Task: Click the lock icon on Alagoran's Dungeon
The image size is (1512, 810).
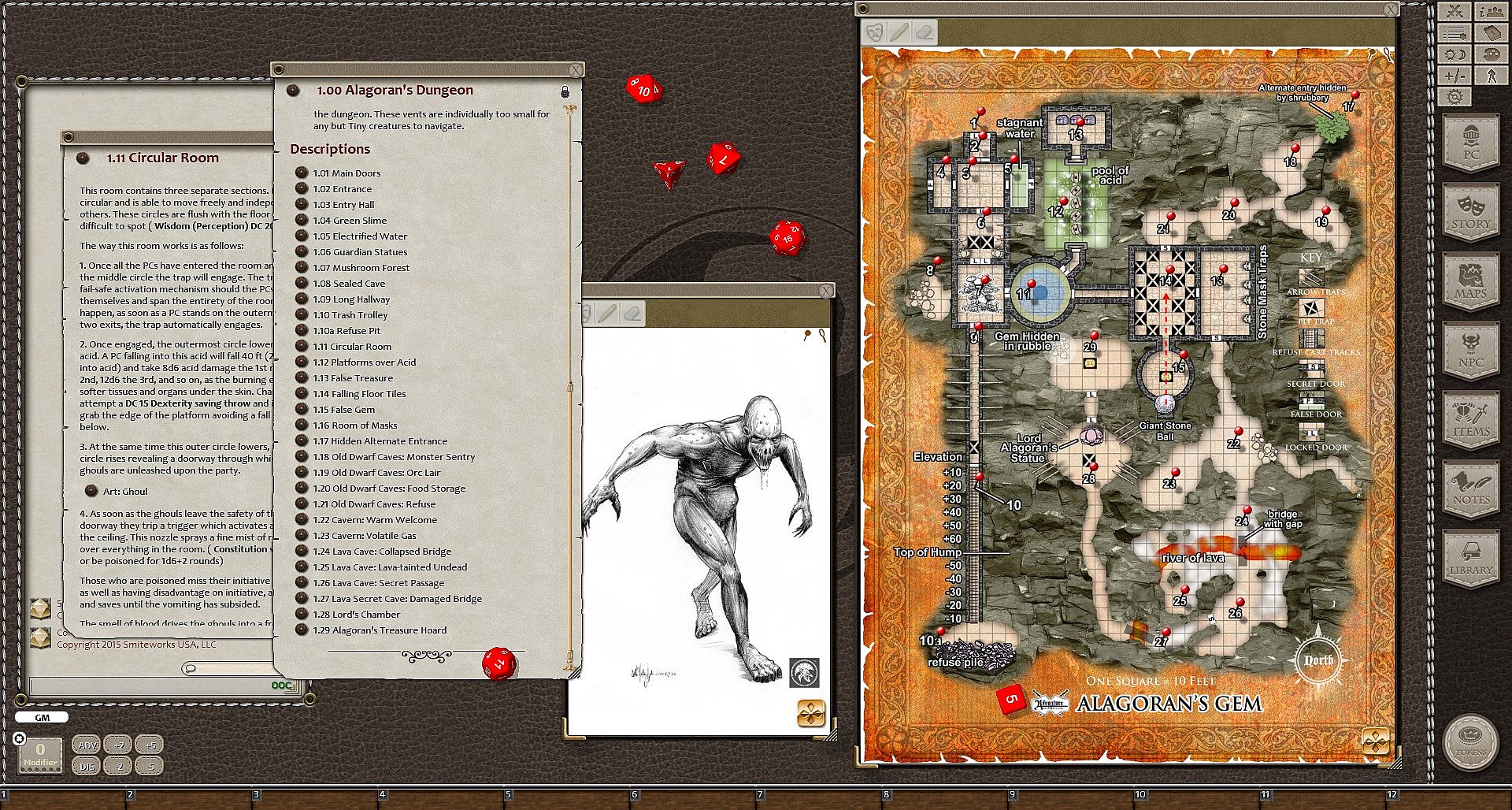Action: [565, 91]
